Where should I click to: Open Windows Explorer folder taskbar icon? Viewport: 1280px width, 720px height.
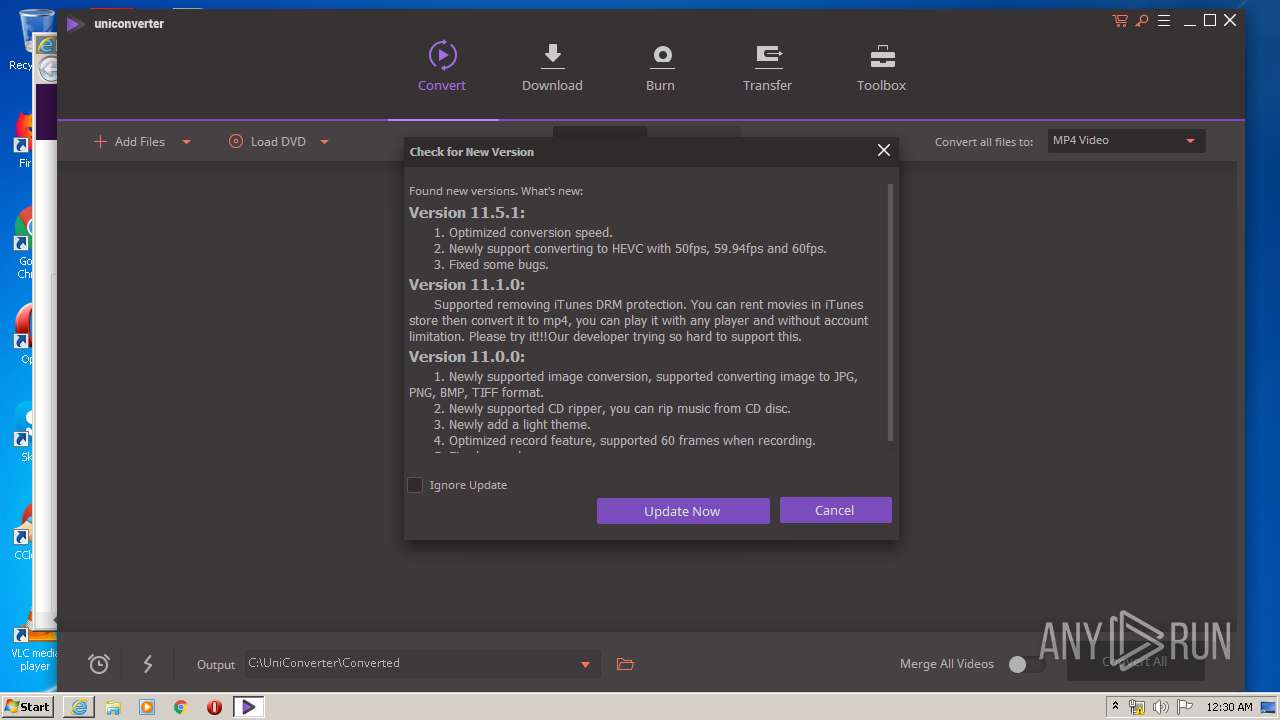click(113, 707)
